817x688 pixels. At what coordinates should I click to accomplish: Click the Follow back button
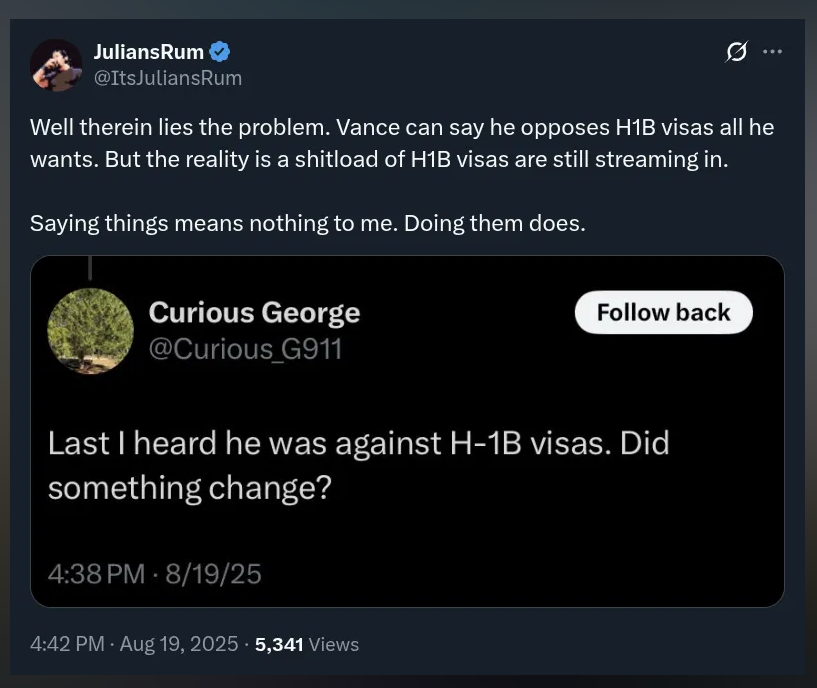(x=663, y=313)
